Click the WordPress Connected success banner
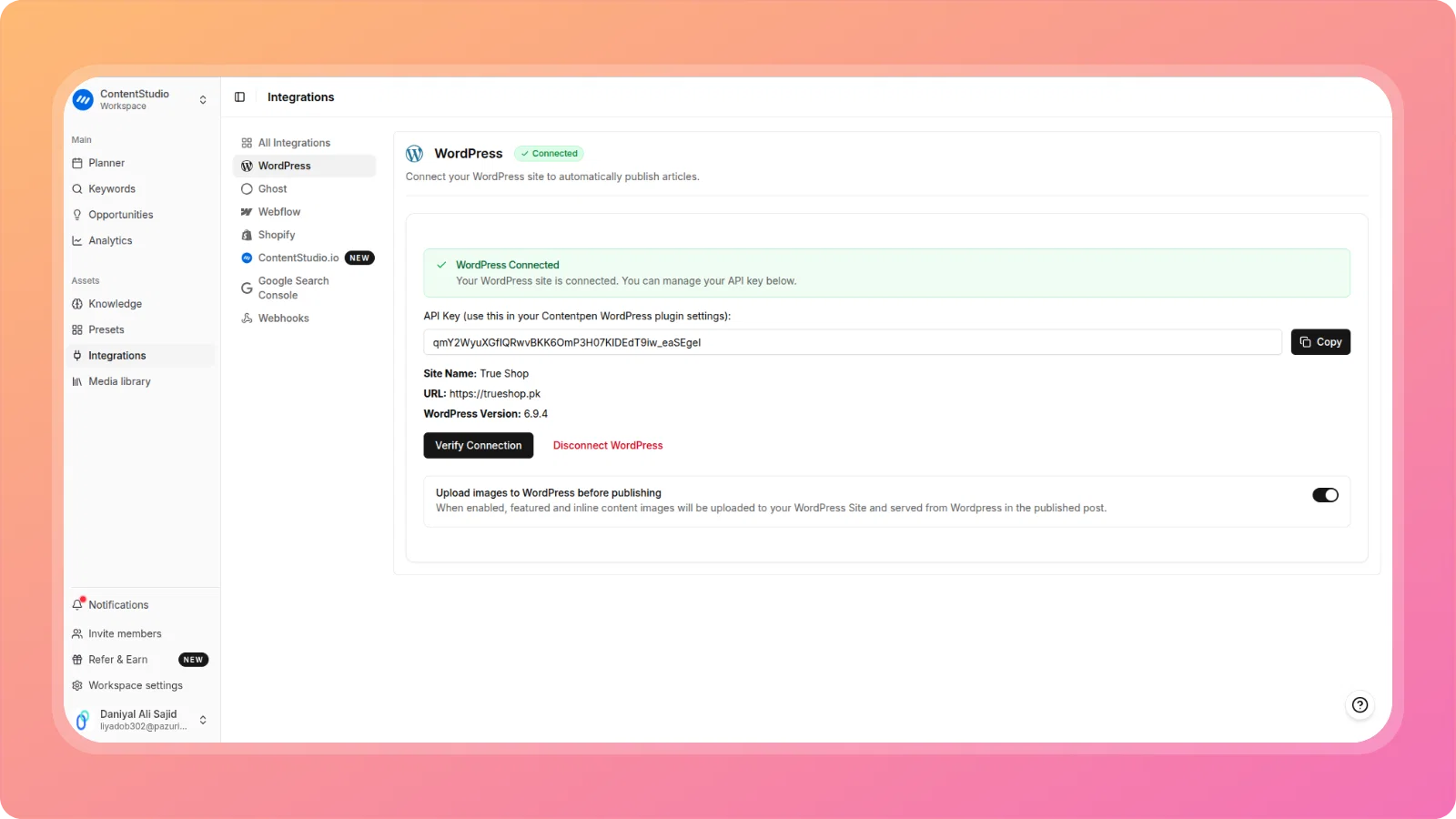This screenshot has width=1456, height=819. (x=886, y=273)
